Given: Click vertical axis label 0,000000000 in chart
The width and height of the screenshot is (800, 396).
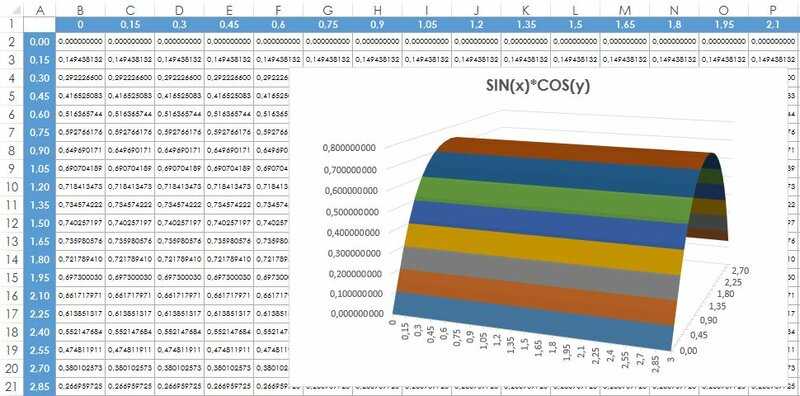Looking at the screenshot, I should tap(358, 314).
